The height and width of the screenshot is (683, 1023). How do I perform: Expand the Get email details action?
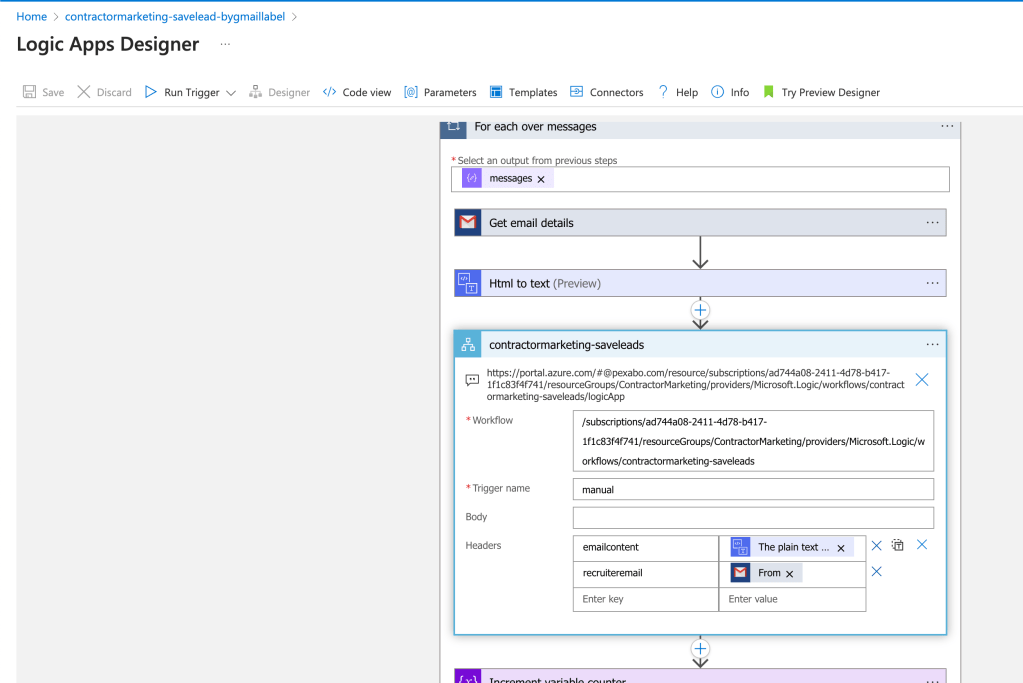click(700, 222)
